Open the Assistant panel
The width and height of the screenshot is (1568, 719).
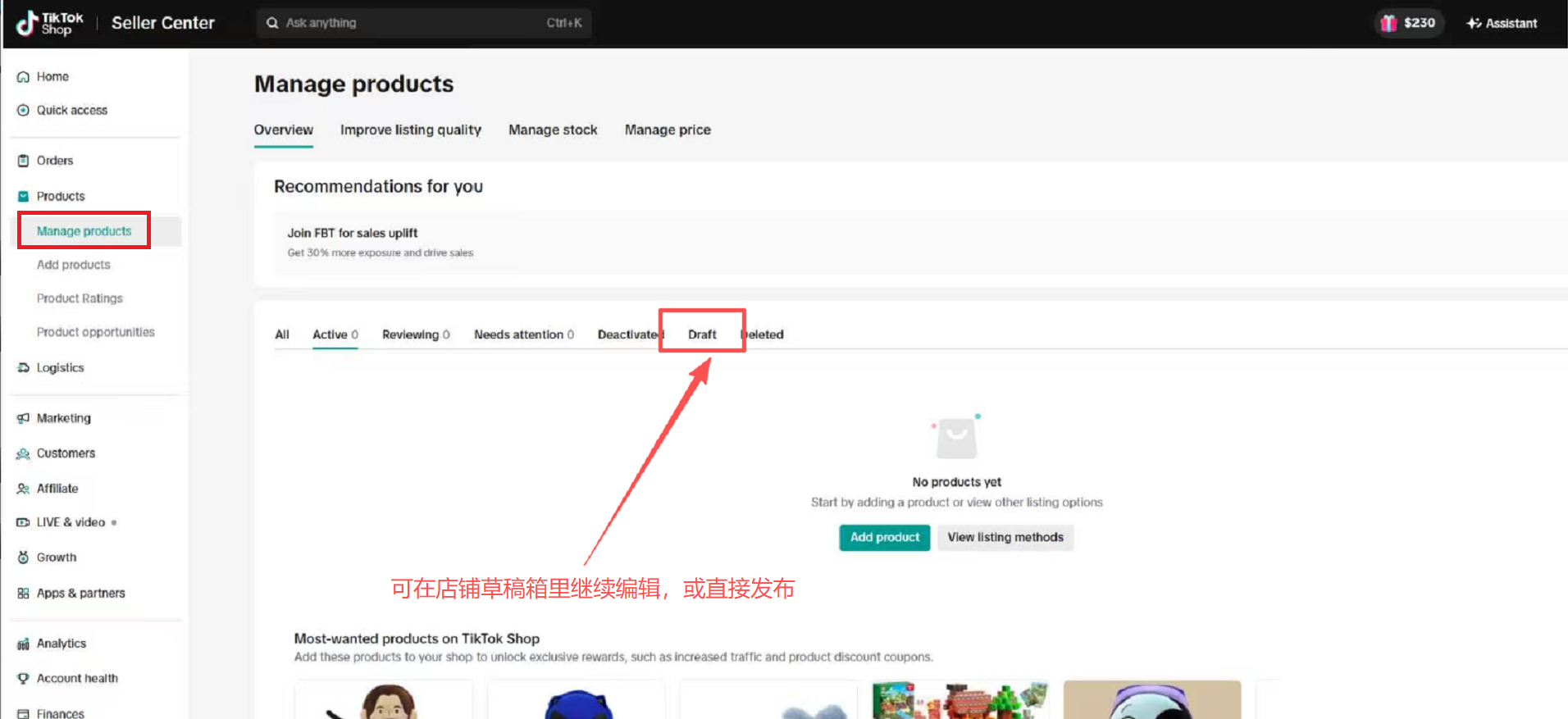1502,23
